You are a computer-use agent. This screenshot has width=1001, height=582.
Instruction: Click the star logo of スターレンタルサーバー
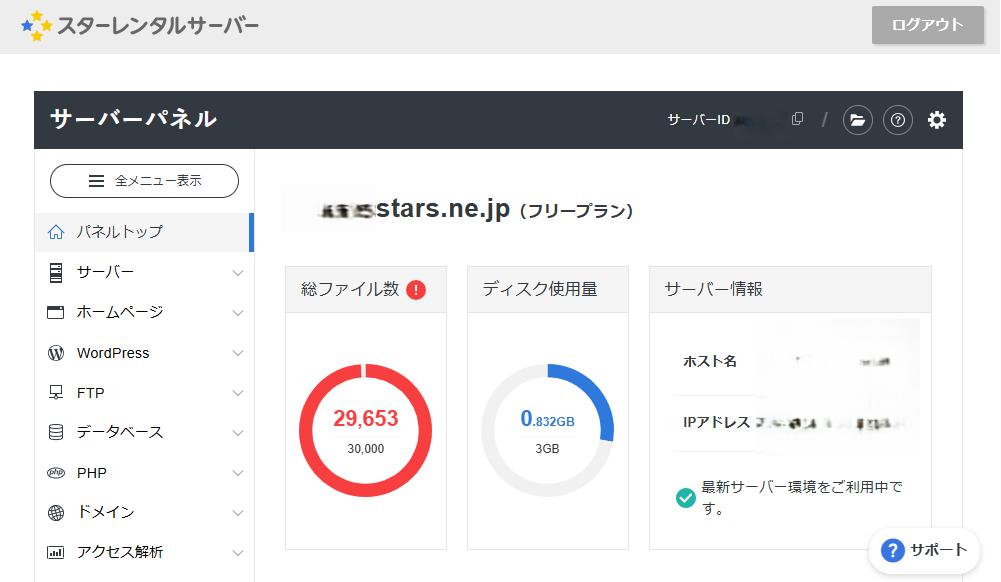(37, 26)
